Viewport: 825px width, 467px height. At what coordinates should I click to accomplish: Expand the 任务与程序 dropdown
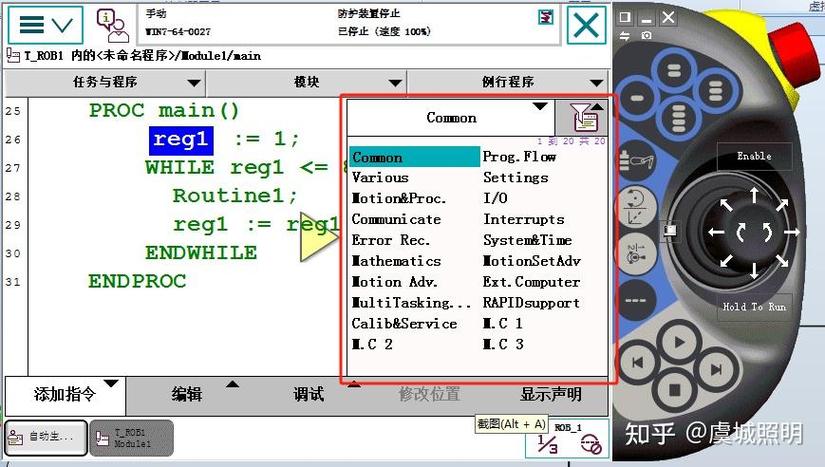[x=105, y=83]
